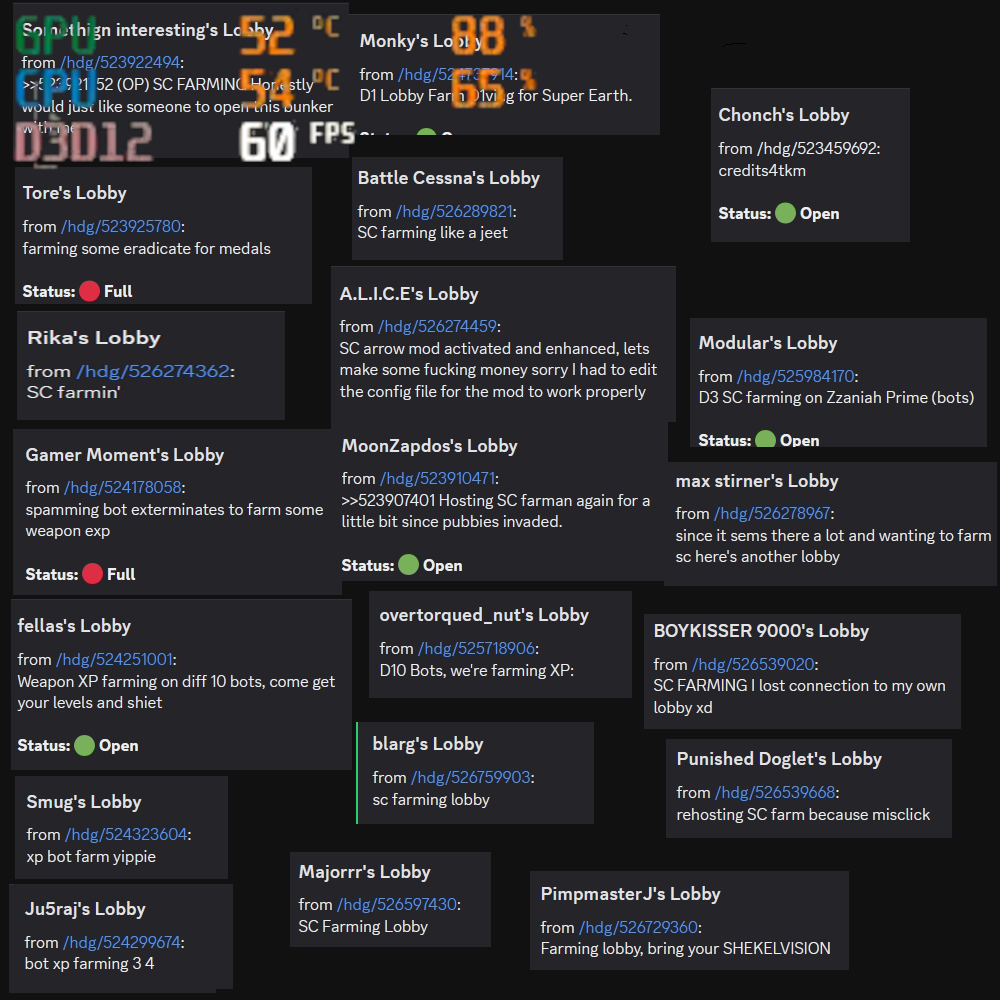Open the /hdg/526597430 link in Majorrr's Lobby
This screenshot has width=1000, height=1000.
[x=397, y=904]
